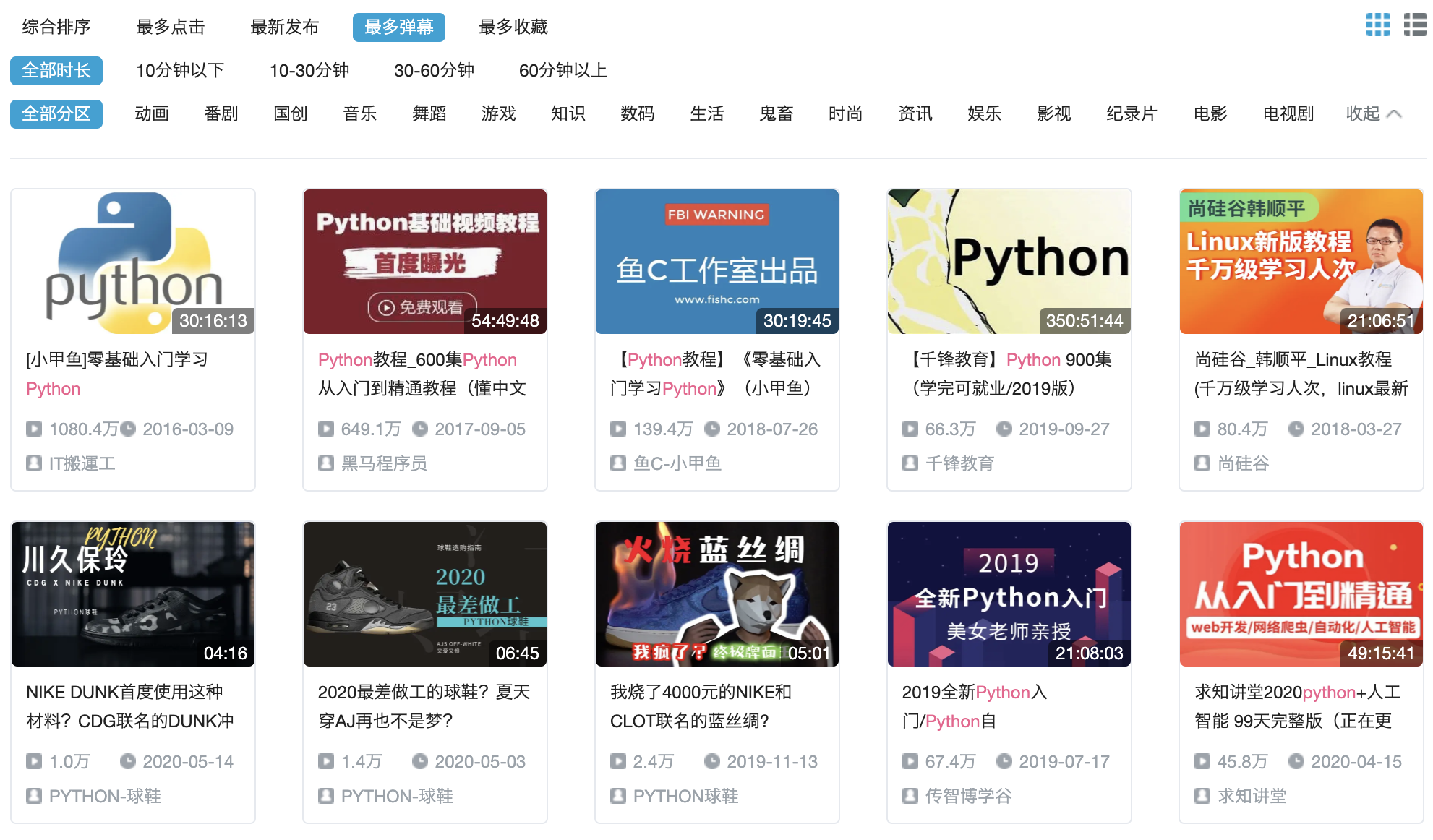
Task: Sort results by 综合排序
Action: pos(56,27)
